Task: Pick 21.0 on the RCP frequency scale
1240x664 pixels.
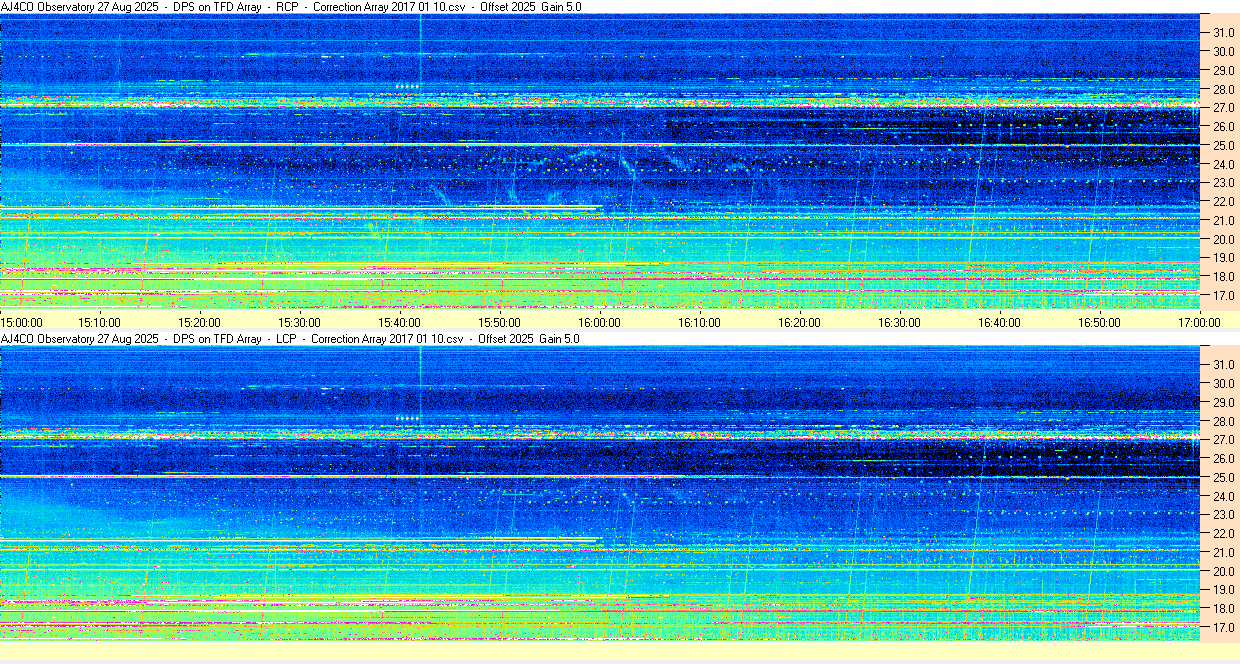Action: 1224,221
